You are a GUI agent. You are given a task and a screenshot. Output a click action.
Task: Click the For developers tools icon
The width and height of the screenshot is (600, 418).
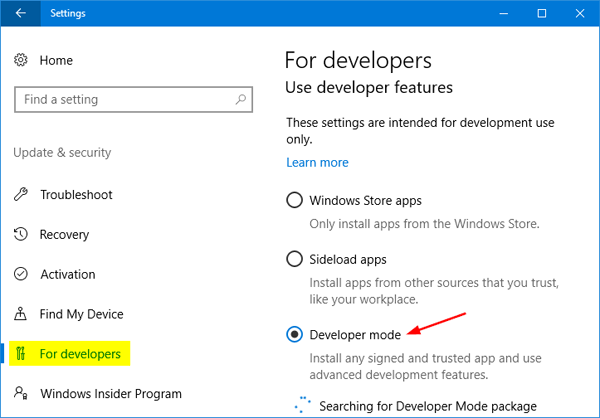(x=21, y=354)
